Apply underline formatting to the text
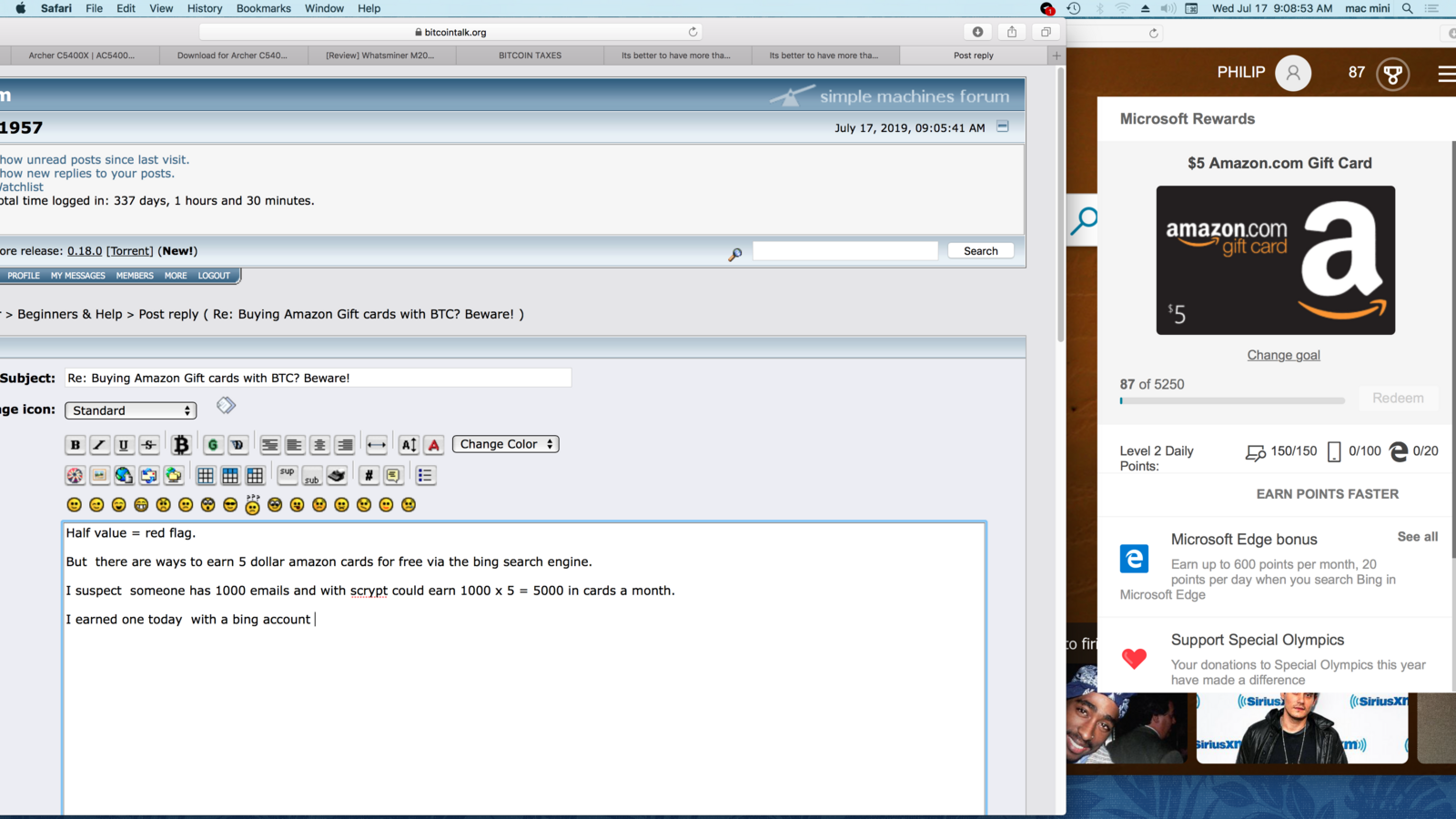This screenshot has height=819, width=1456. tap(124, 445)
